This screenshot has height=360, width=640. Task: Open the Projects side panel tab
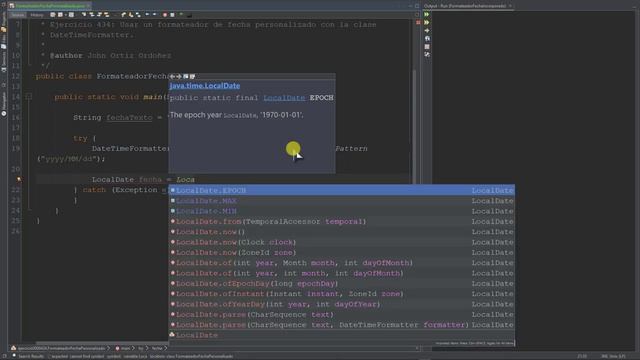[4, 21]
